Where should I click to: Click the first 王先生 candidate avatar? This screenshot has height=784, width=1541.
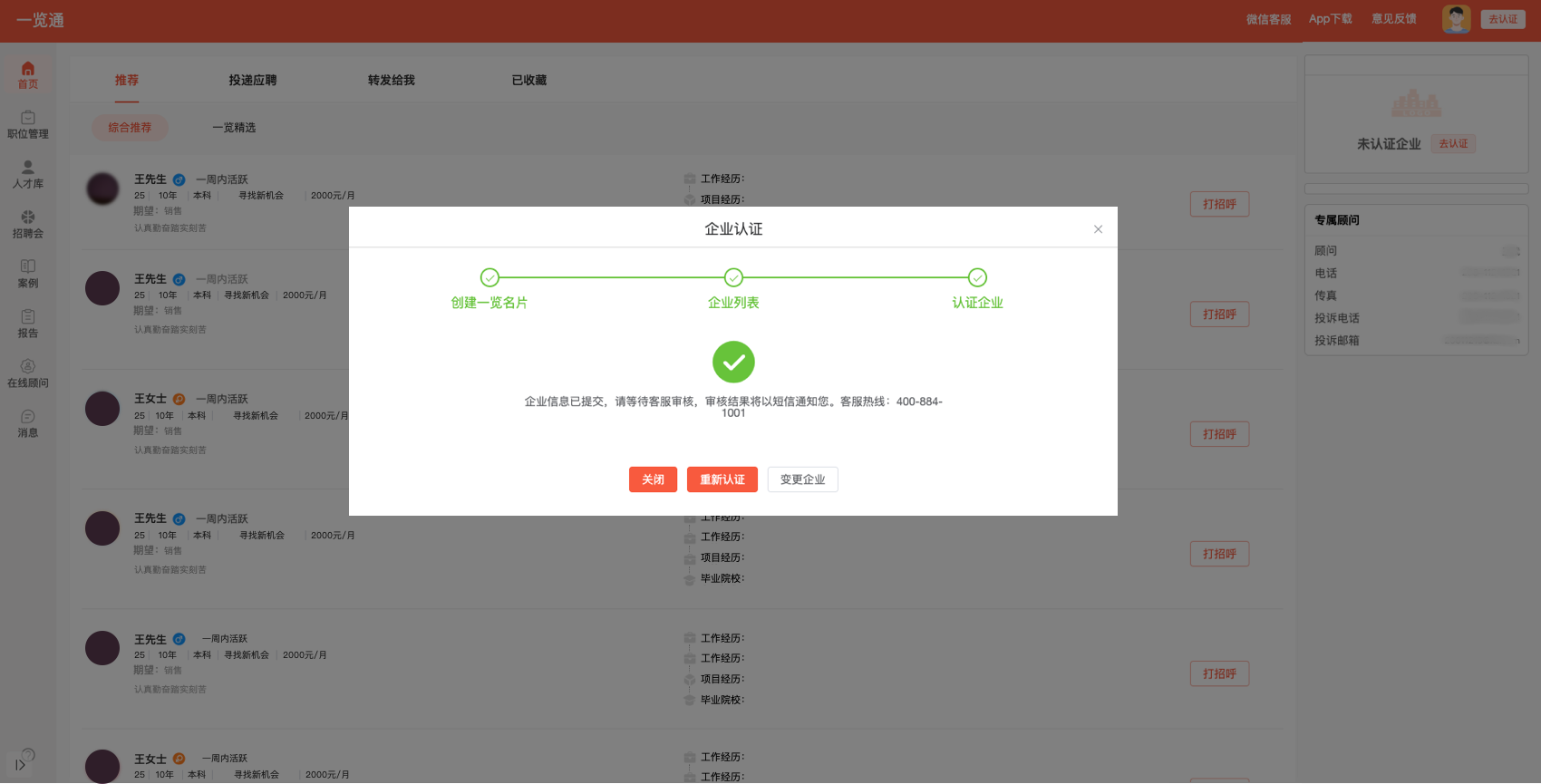pos(102,189)
